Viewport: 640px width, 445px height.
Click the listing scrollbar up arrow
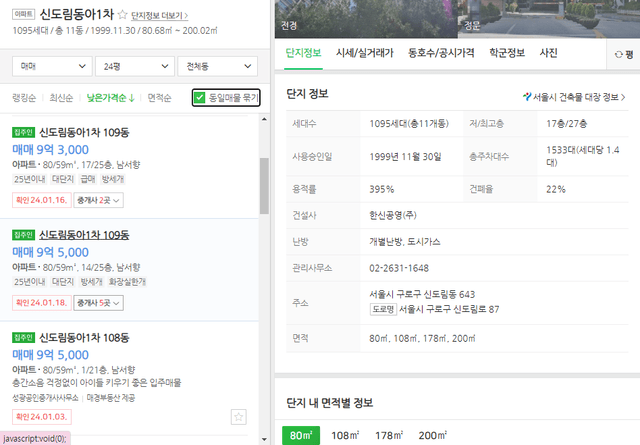pyautogui.click(x=264, y=119)
